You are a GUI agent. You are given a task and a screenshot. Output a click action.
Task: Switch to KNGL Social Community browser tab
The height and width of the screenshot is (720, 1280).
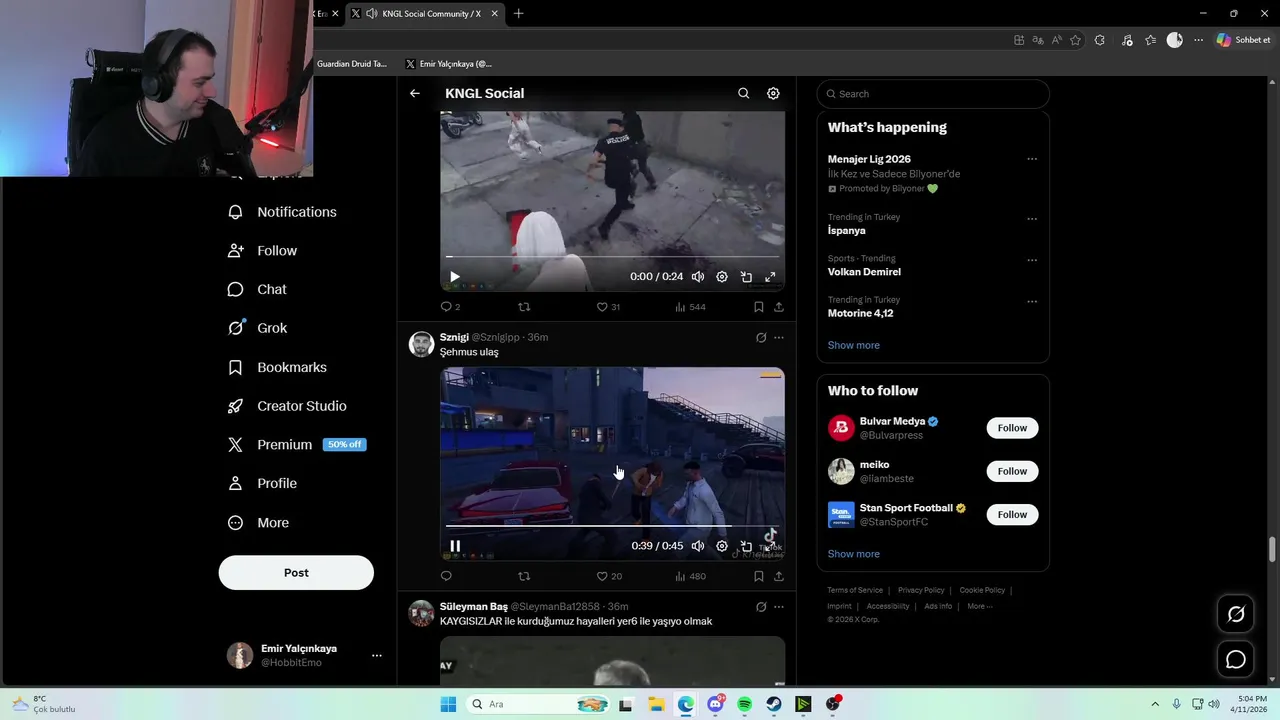click(x=424, y=14)
